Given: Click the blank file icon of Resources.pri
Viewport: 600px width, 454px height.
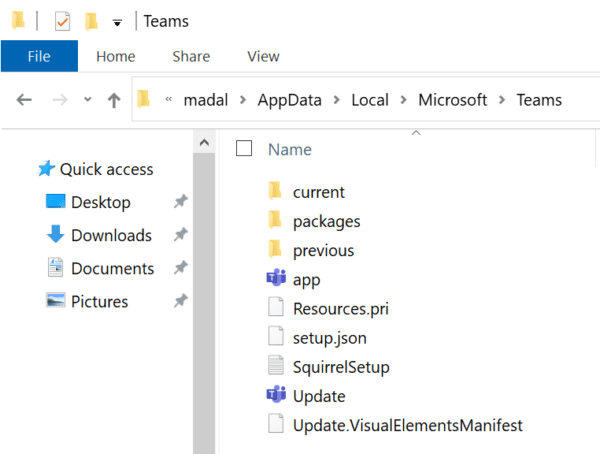Looking at the screenshot, I should (276, 307).
